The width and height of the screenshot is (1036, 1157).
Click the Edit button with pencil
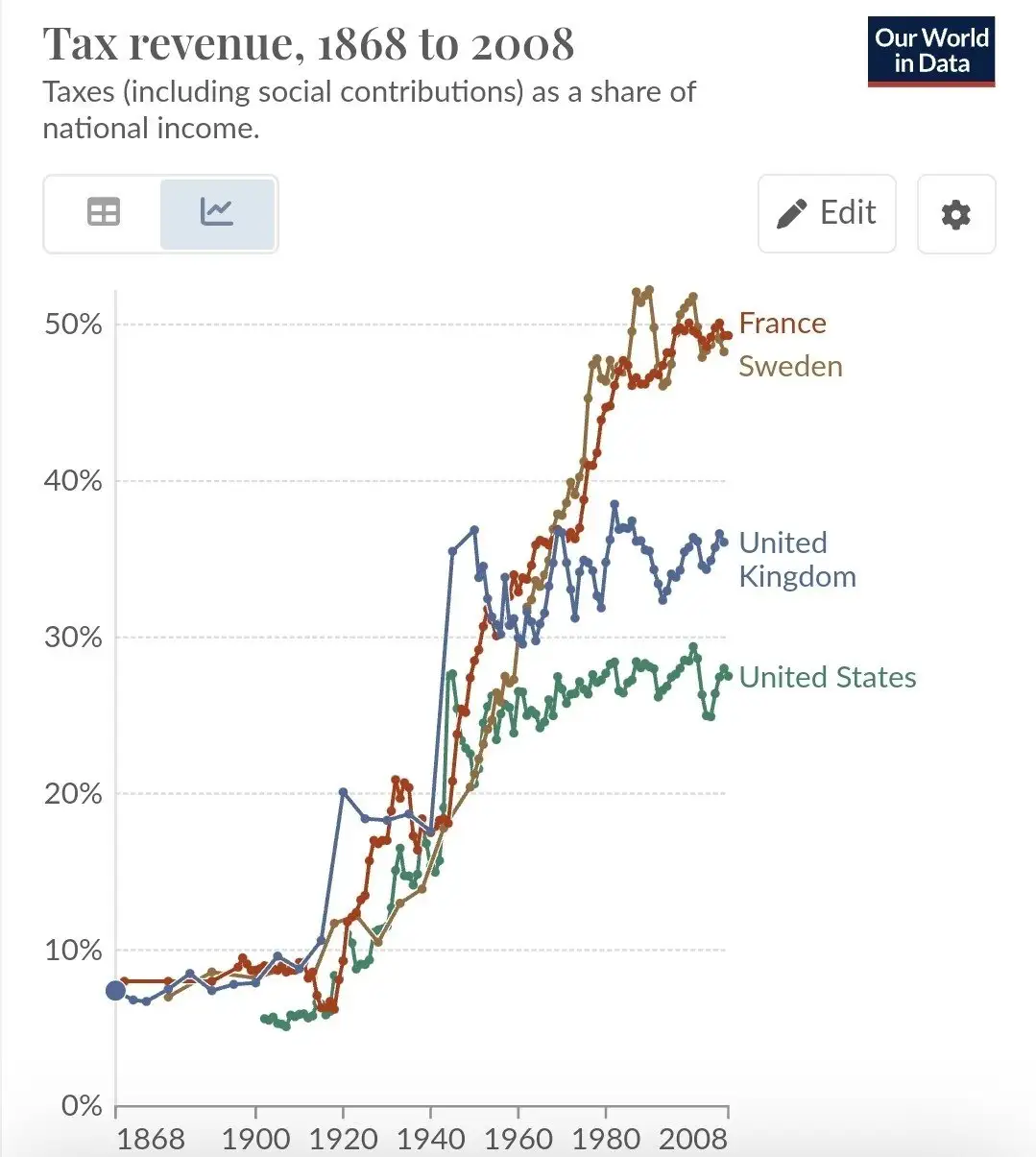click(827, 213)
